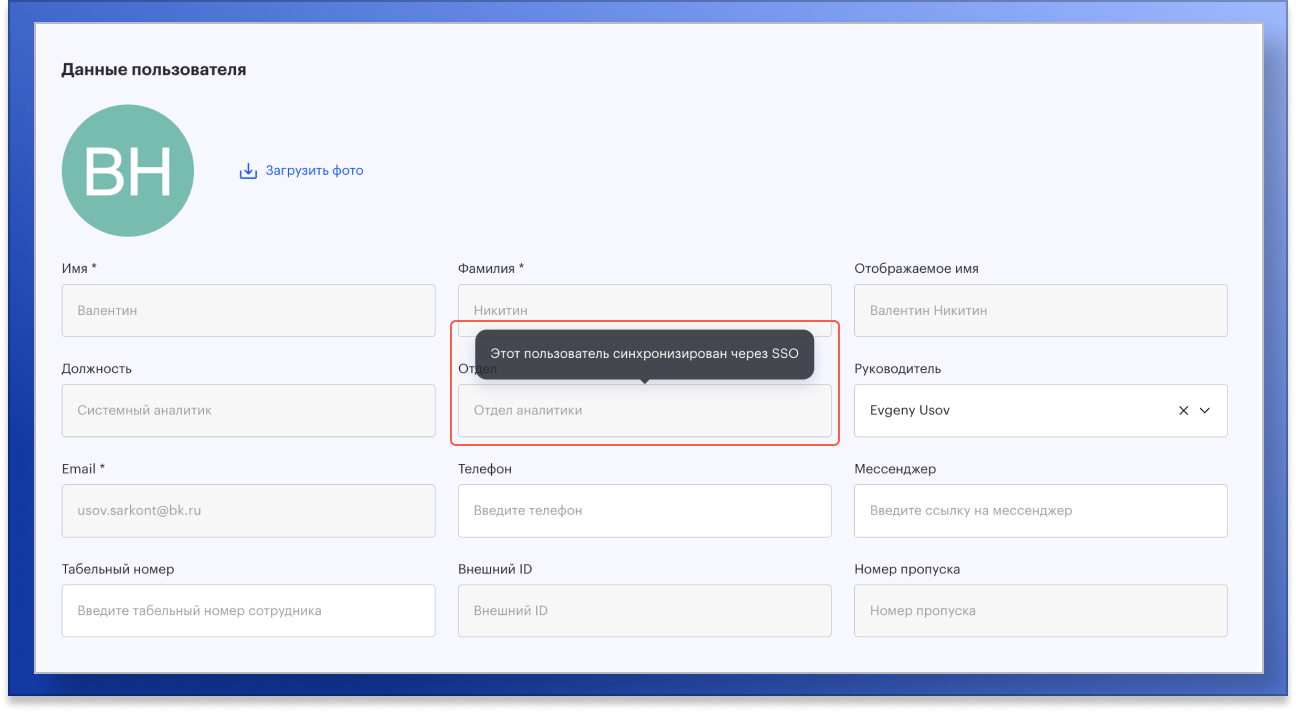The height and width of the screenshot is (712, 1296).
Task: Click the download-arrow upload photo icon
Action: tap(248, 171)
